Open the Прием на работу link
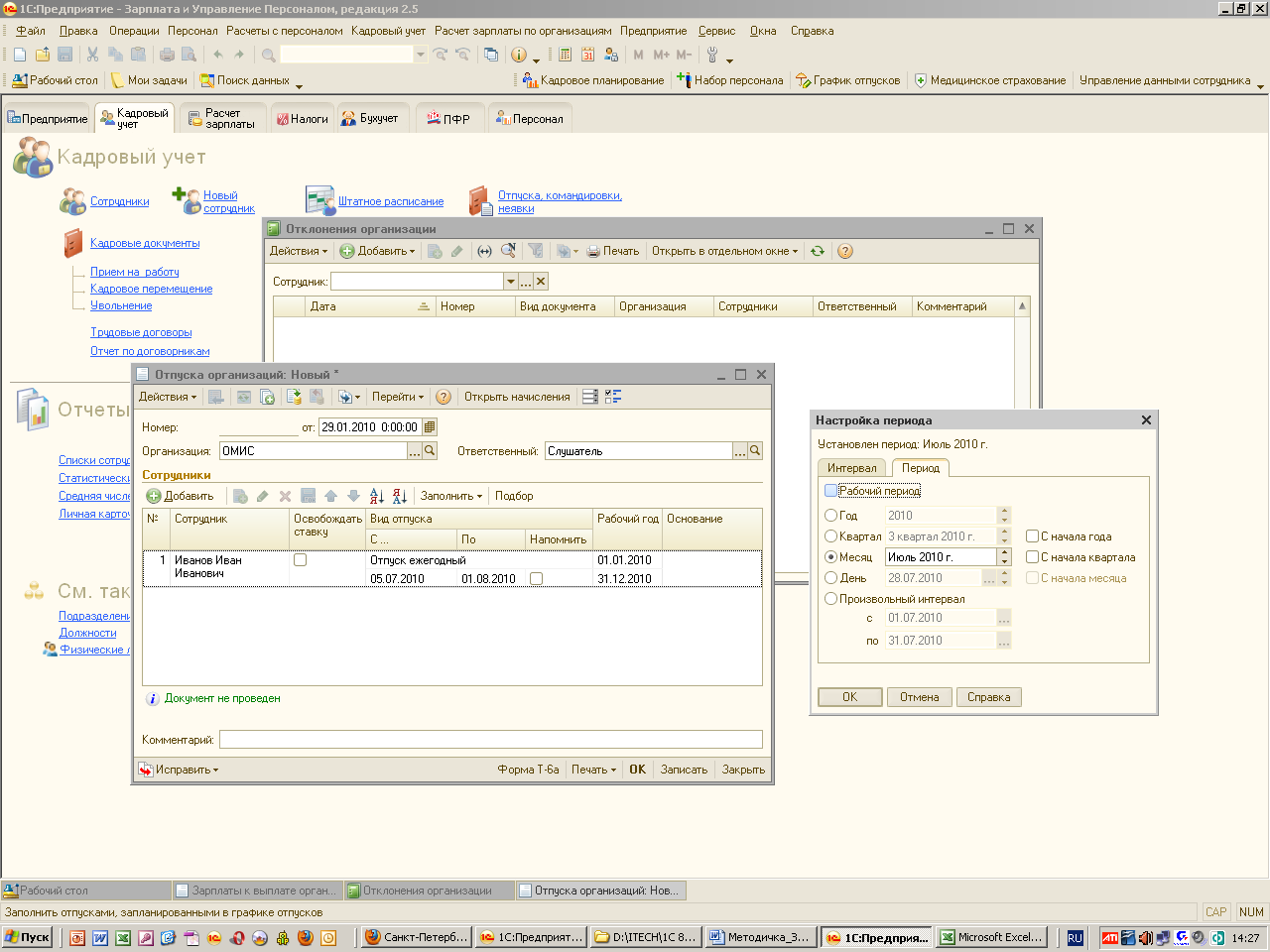 click(x=135, y=272)
